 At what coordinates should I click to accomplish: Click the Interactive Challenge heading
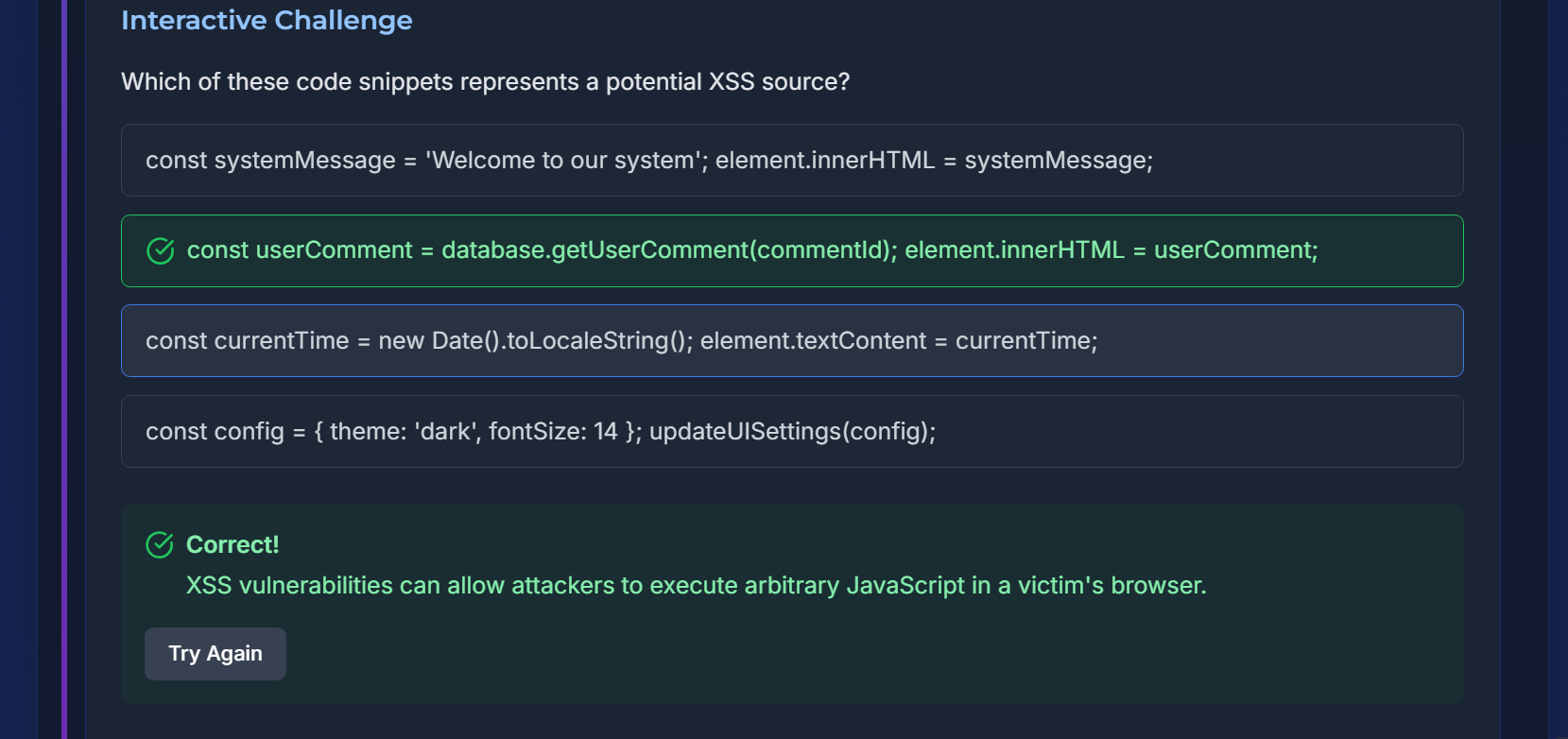point(267,21)
